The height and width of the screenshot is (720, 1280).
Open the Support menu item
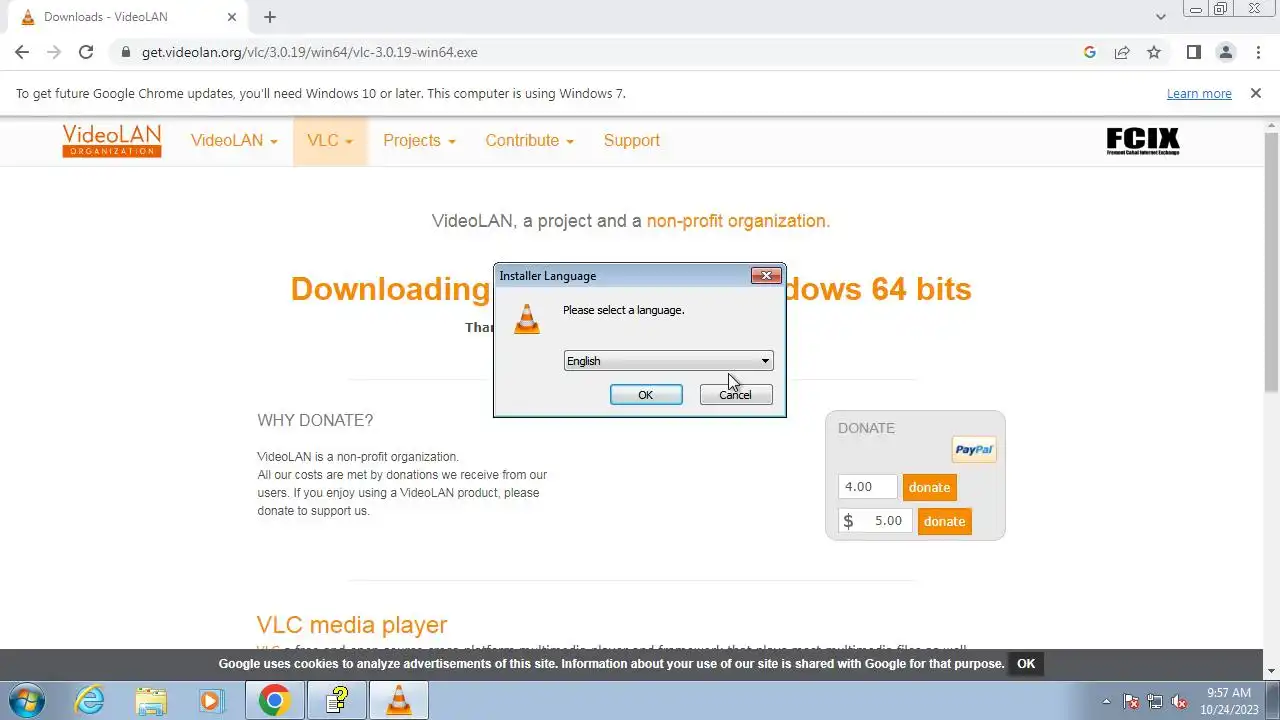632,141
